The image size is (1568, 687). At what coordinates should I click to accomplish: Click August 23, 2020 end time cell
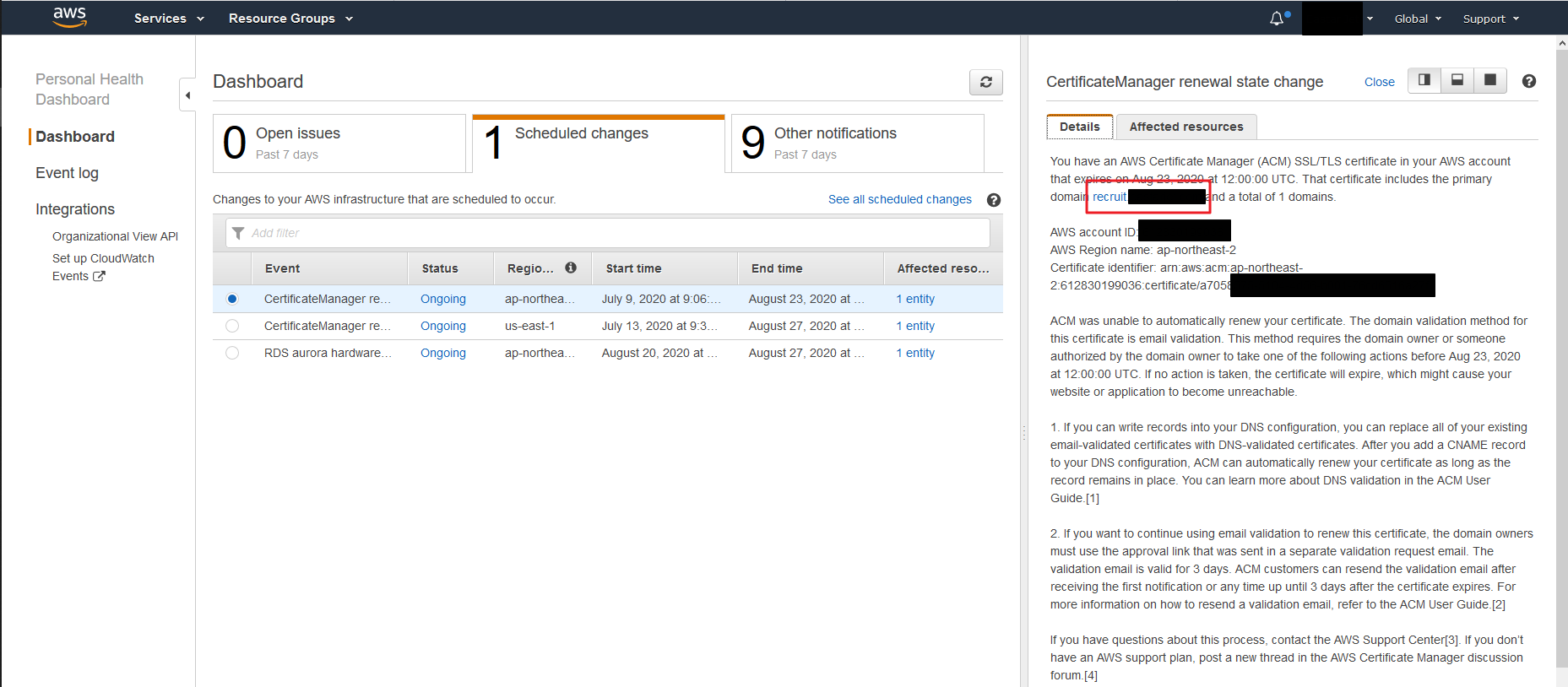(806, 299)
